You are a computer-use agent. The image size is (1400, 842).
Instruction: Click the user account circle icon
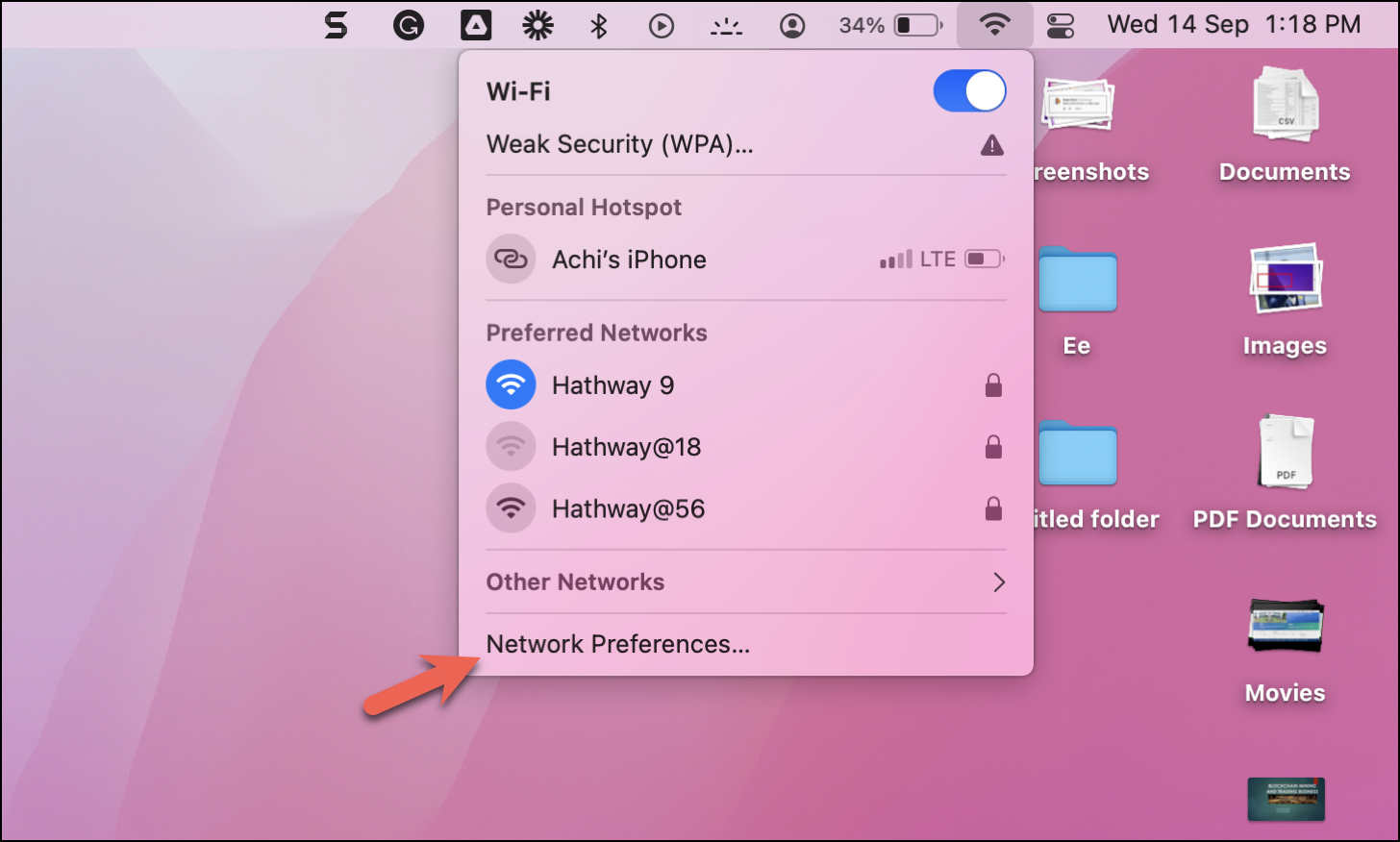[792, 25]
